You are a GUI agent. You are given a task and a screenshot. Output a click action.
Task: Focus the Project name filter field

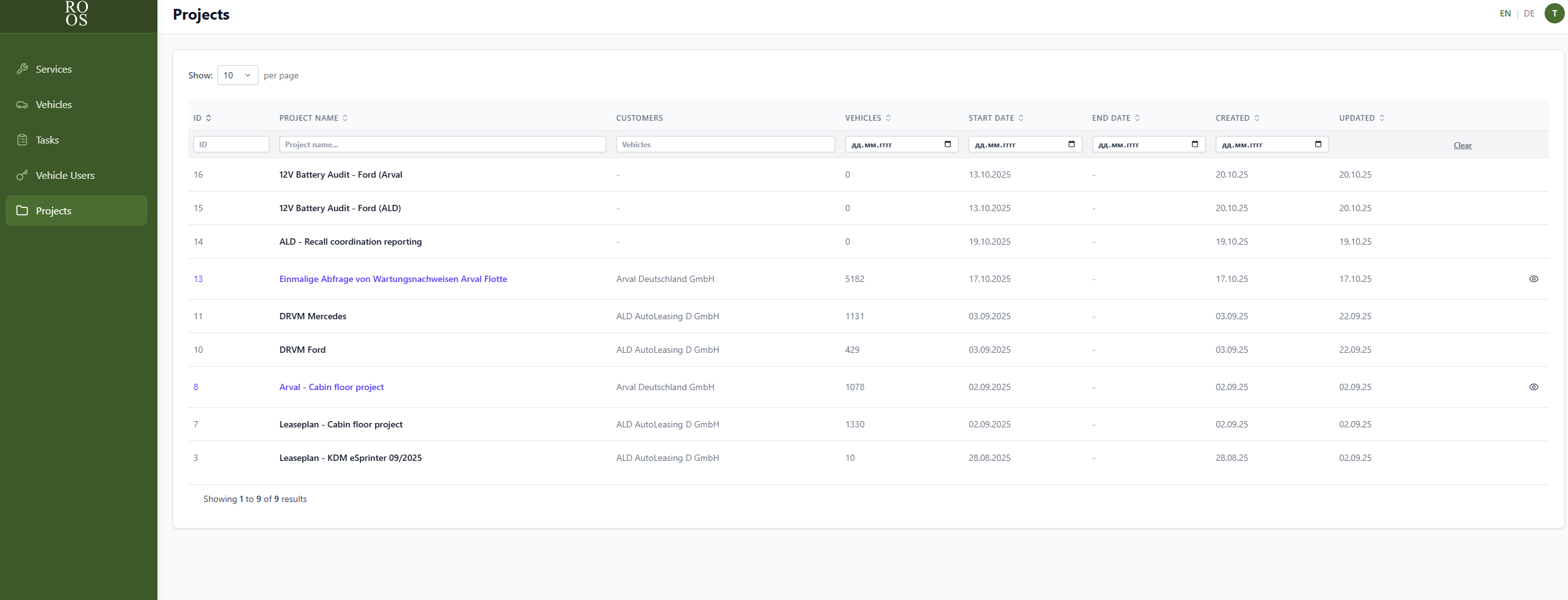[x=443, y=144]
